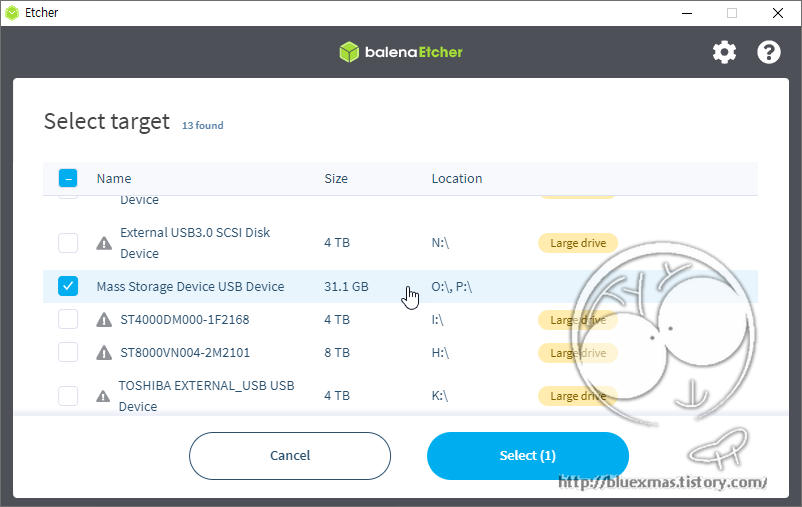Click 'Large drive' badge on I:\ row
The height and width of the screenshot is (507, 802).
578,320
